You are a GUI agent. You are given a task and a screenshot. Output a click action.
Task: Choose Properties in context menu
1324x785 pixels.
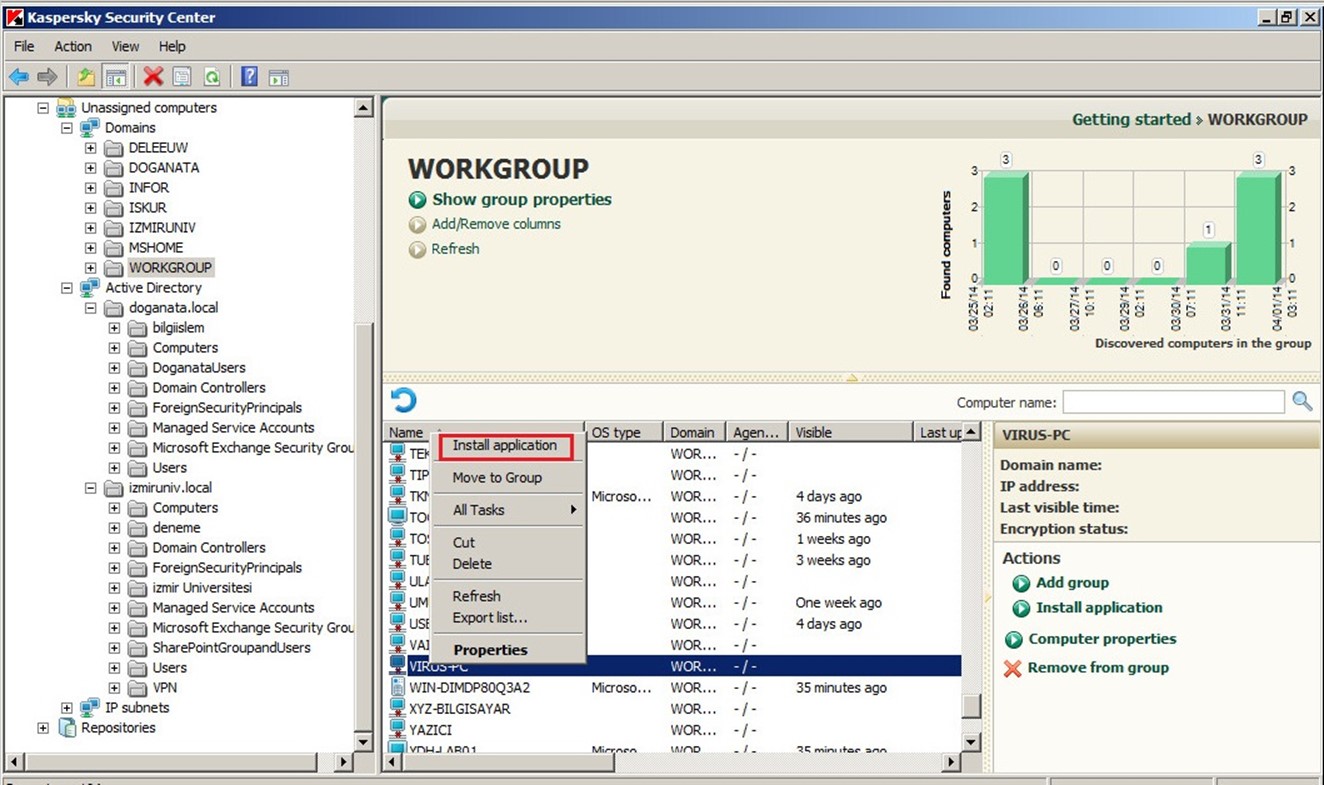coord(508,650)
